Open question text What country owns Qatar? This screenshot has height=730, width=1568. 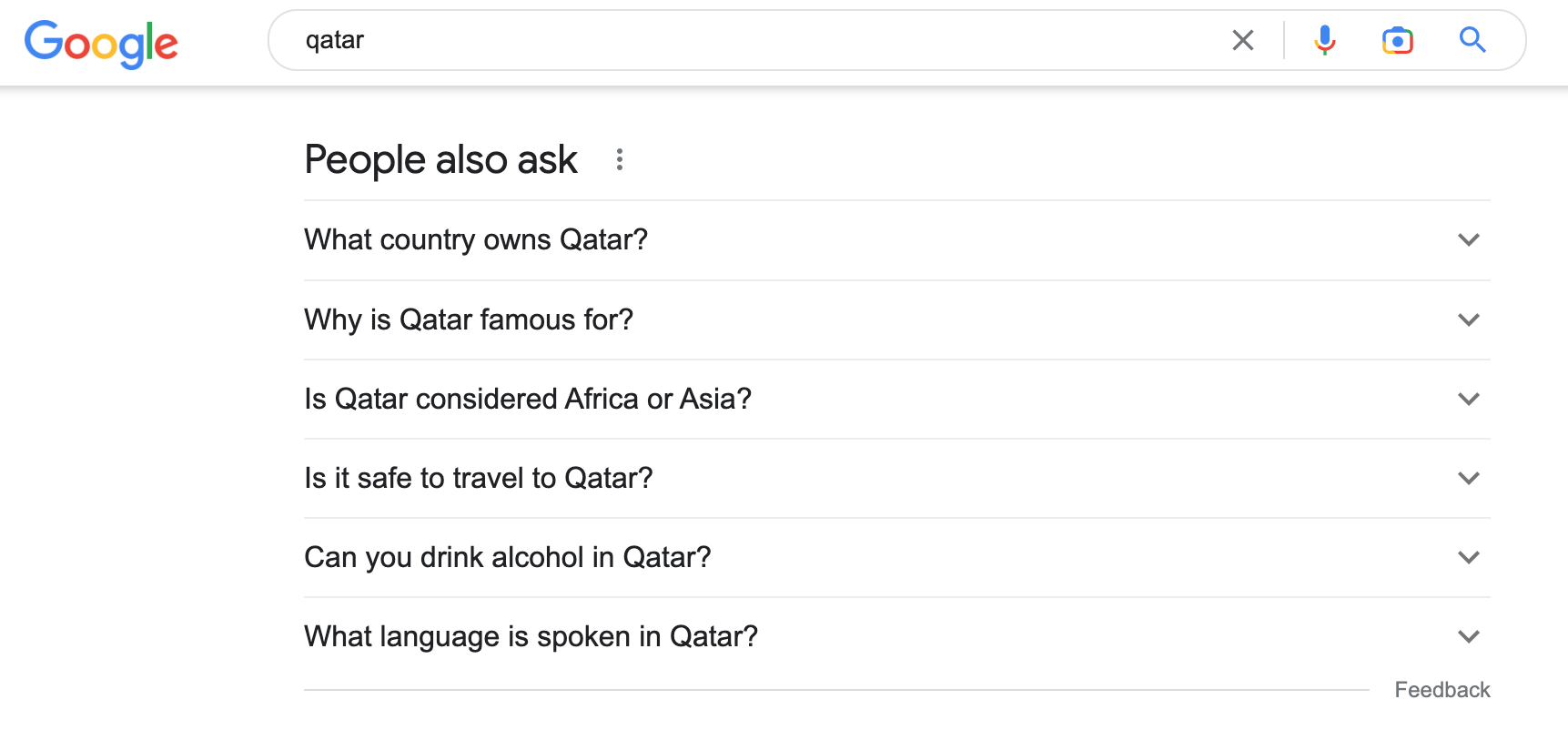(476, 240)
